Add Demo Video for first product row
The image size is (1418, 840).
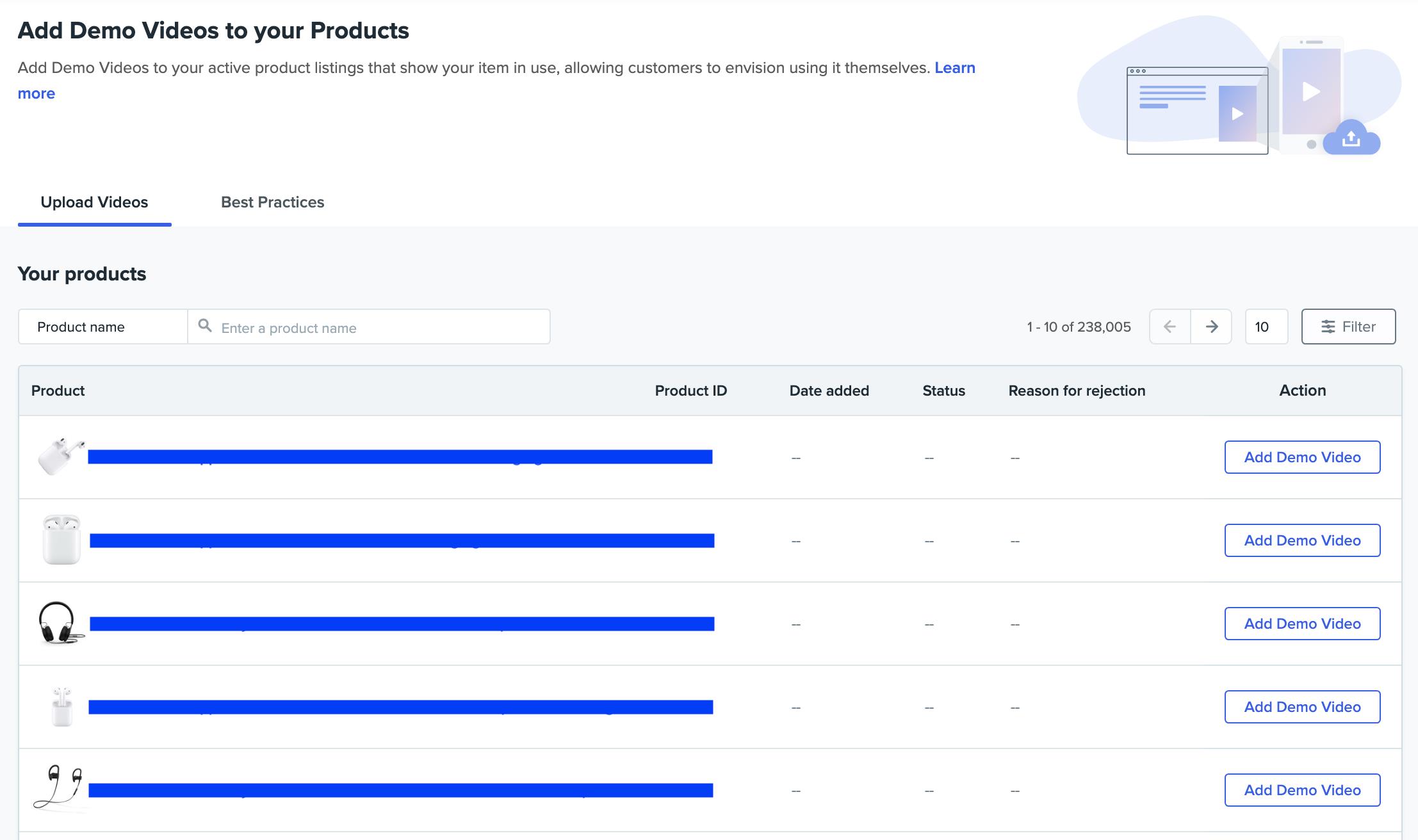(x=1302, y=457)
